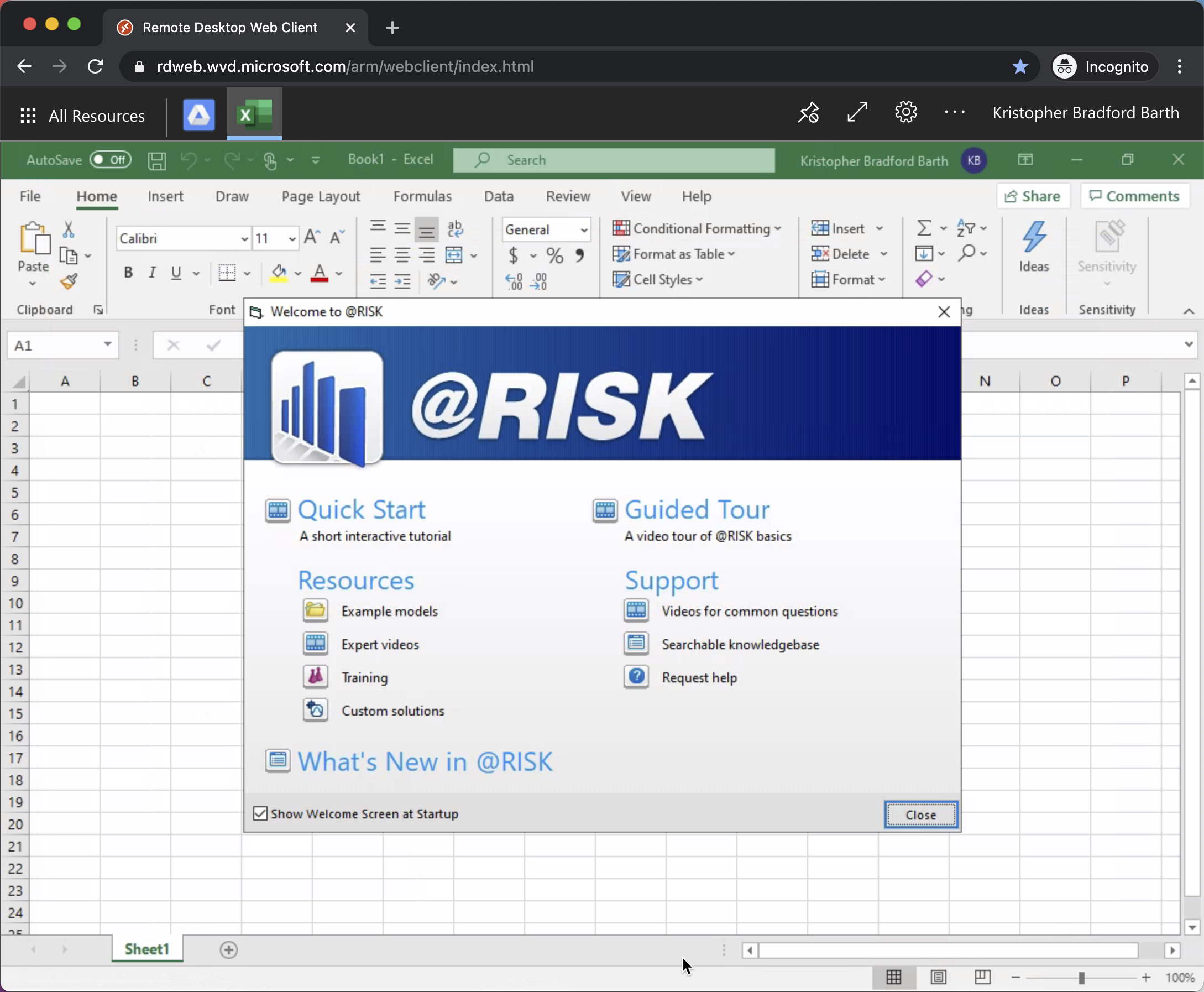Open the General number format dropdown
This screenshot has height=992, width=1204.
584,229
